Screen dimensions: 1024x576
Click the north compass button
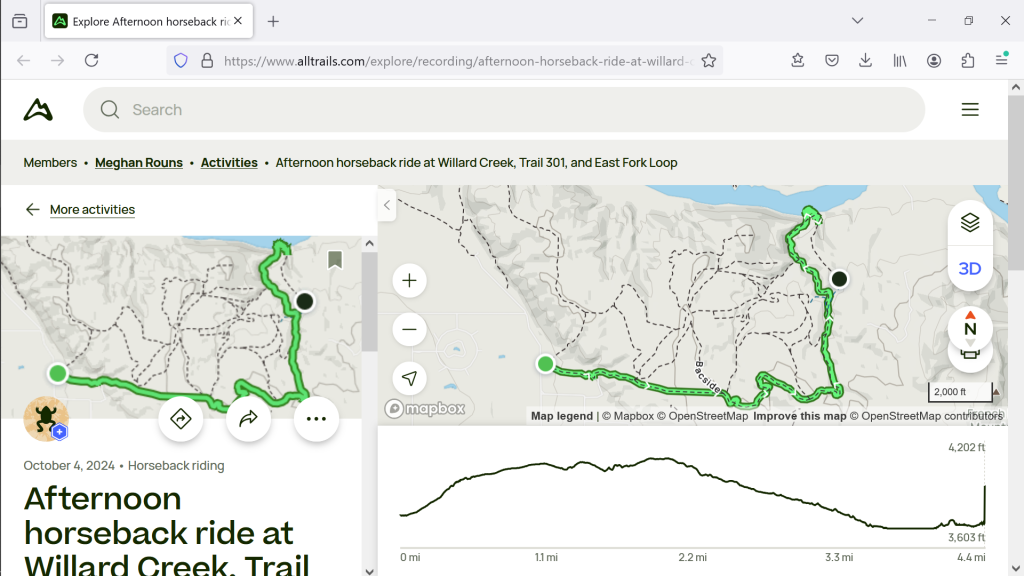tap(969, 328)
